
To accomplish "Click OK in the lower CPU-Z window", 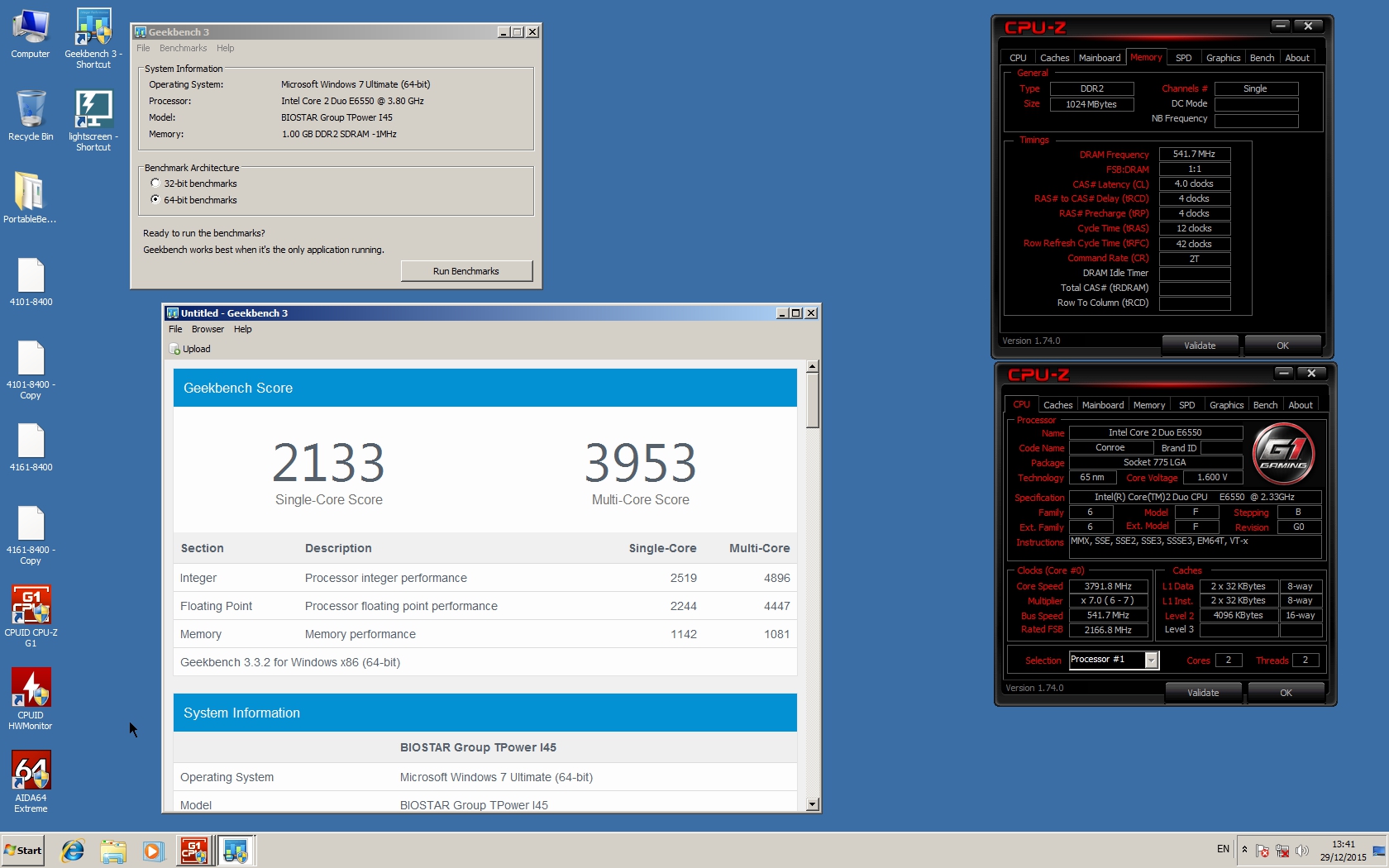I will [1286, 693].
